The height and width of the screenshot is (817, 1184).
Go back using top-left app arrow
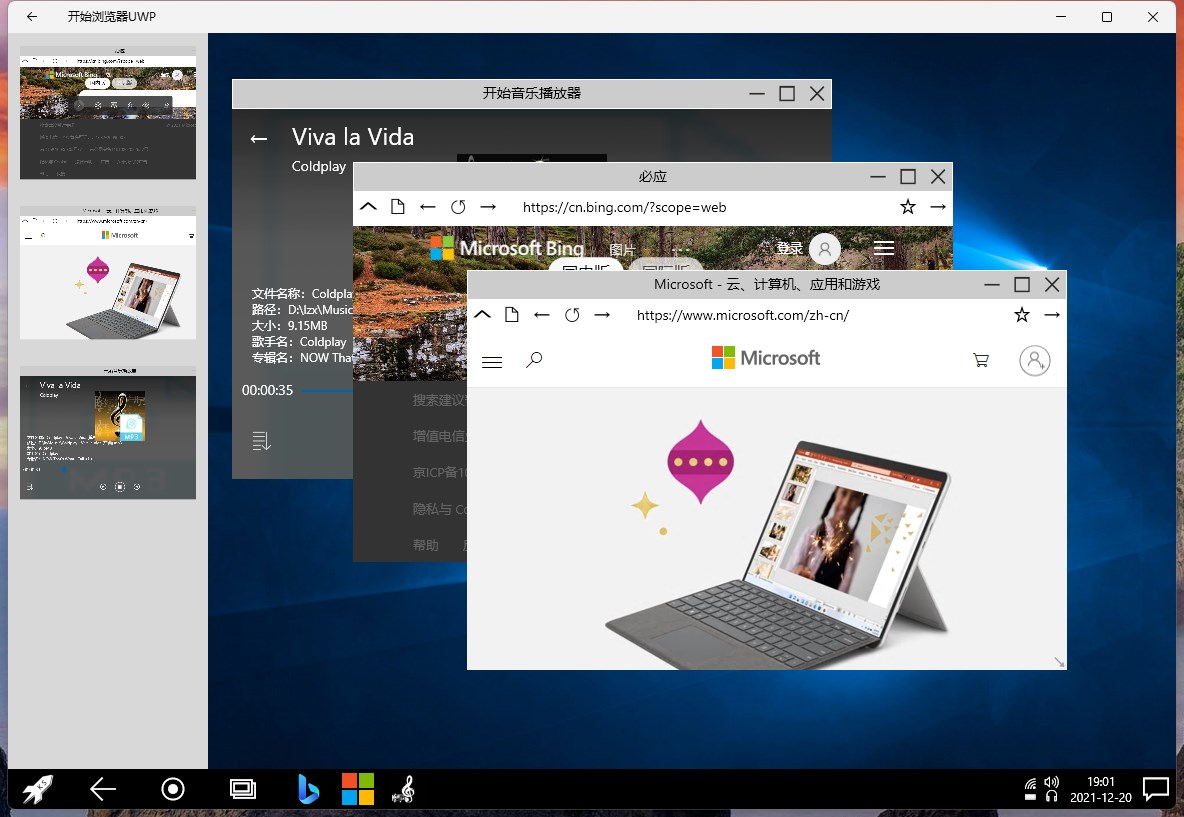[x=32, y=17]
